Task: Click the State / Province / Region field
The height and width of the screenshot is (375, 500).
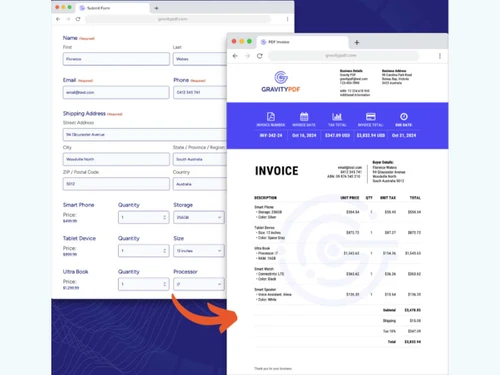Action: pos(200,159)
